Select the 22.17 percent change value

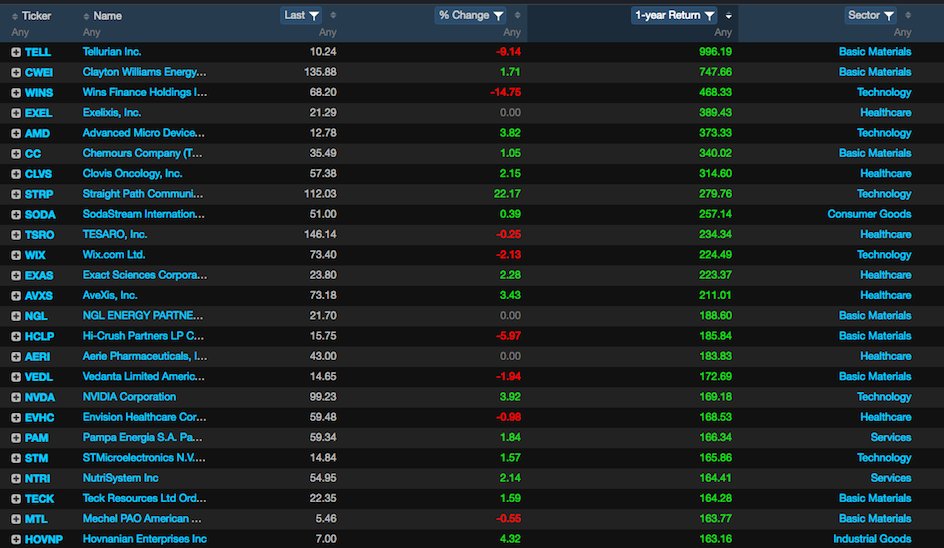(508, 194)
